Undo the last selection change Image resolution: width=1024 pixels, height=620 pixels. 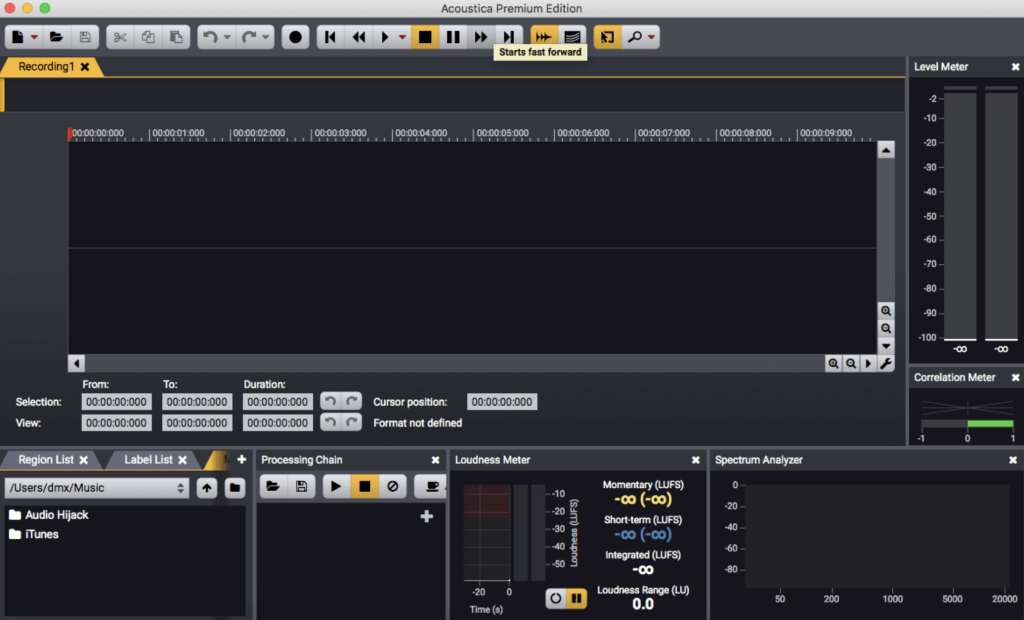click(330, 401)
